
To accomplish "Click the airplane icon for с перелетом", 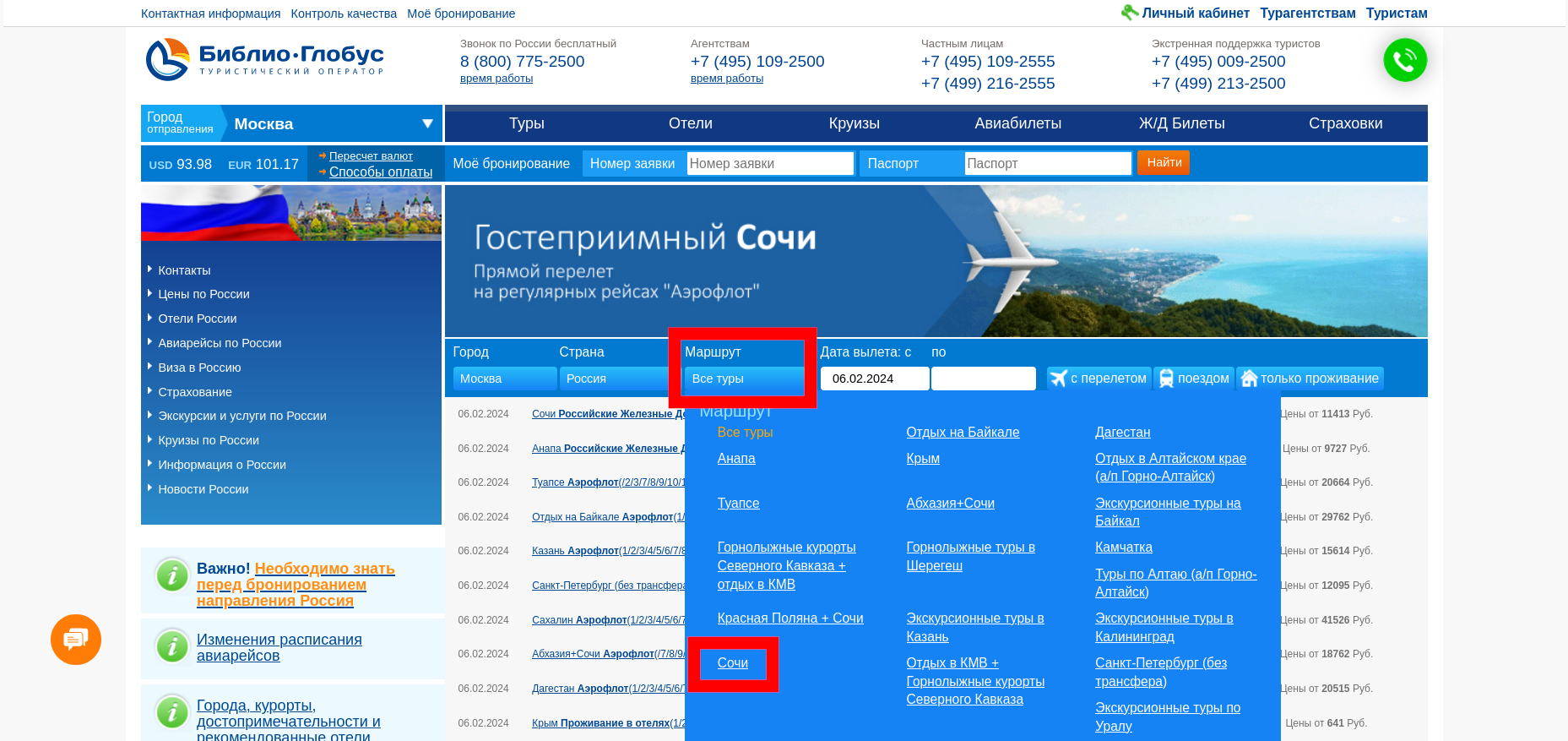I will 1058,379.
